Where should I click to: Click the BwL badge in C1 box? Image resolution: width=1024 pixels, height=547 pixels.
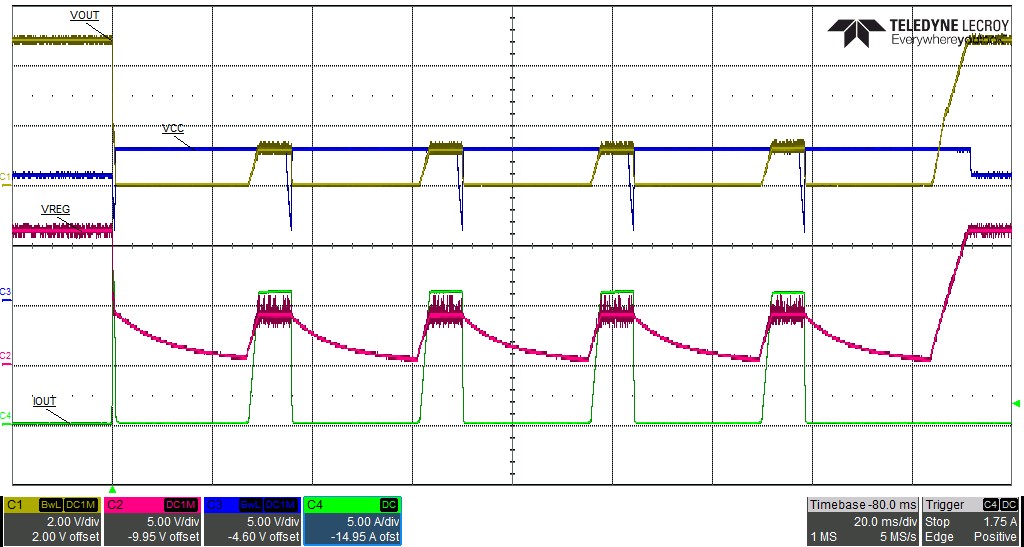tap(50, 505)
